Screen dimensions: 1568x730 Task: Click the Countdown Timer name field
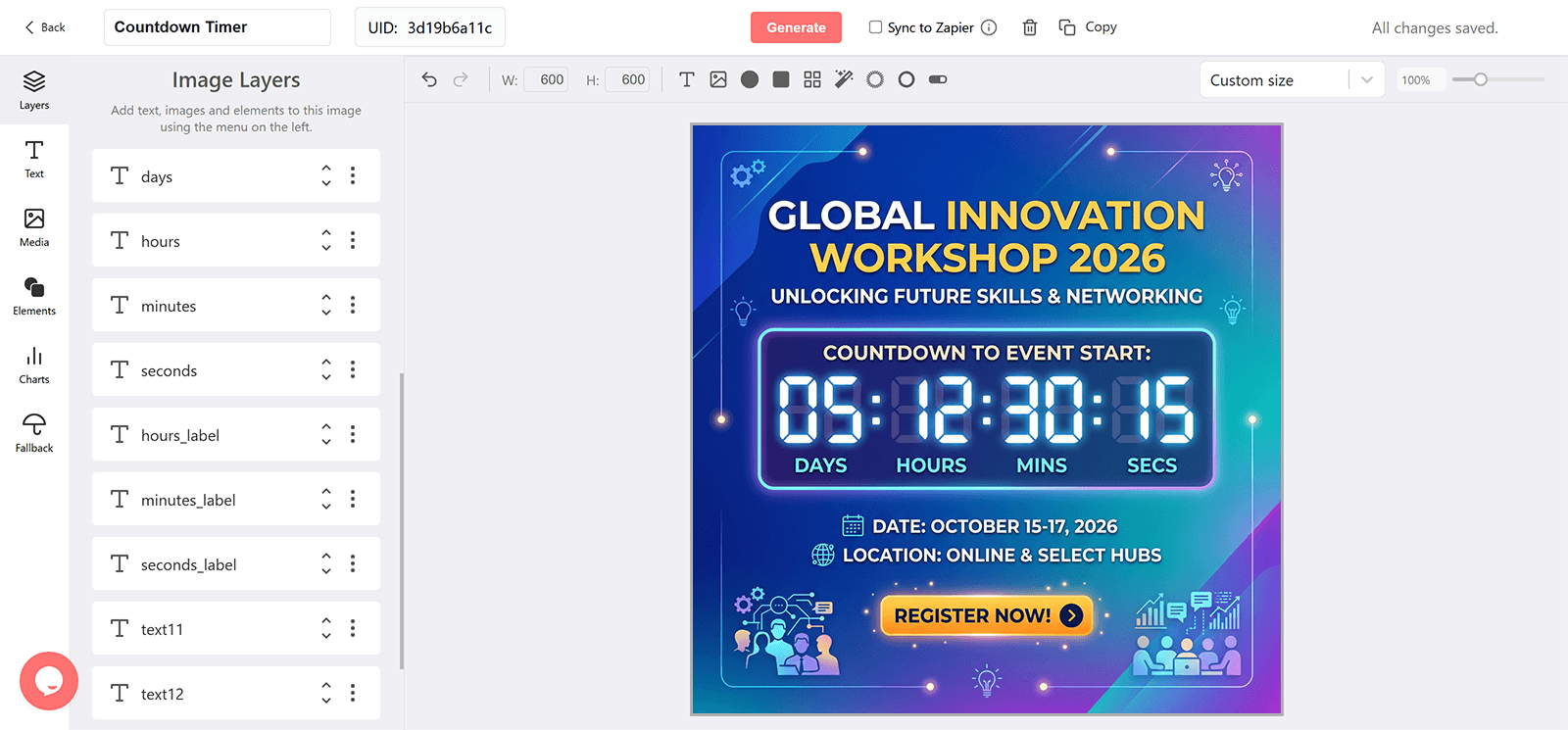point(218,27)
